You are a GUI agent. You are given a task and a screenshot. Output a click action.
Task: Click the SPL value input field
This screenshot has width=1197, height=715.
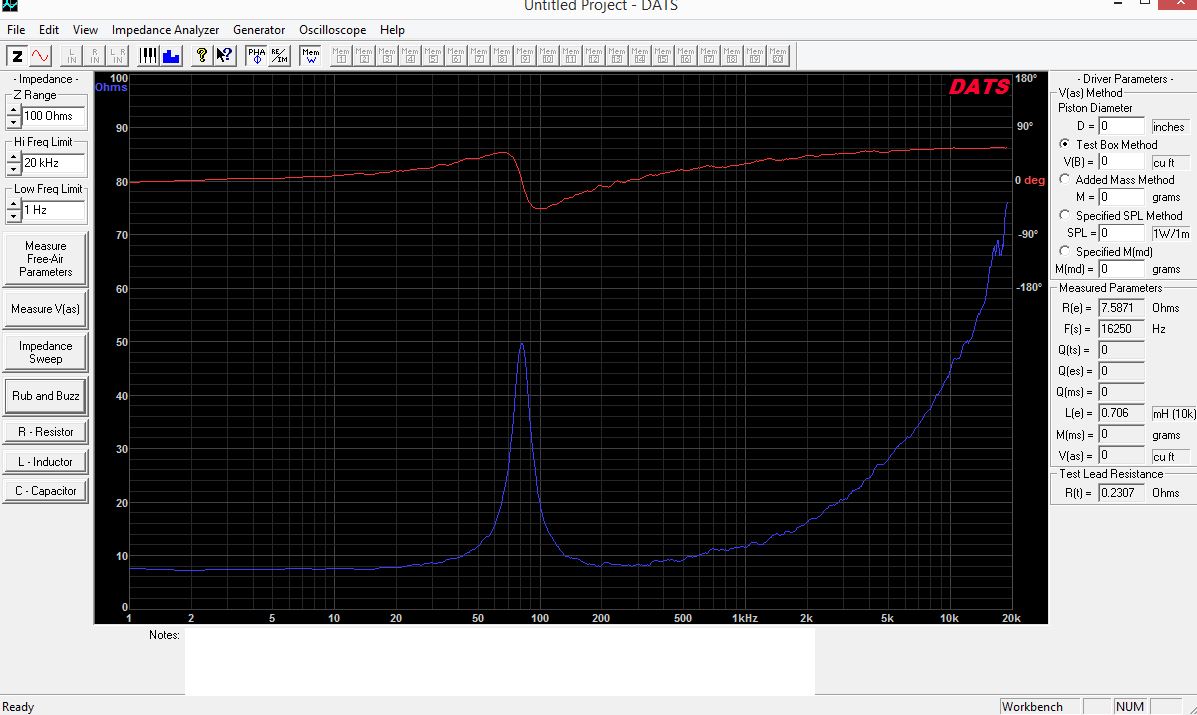1121,233
